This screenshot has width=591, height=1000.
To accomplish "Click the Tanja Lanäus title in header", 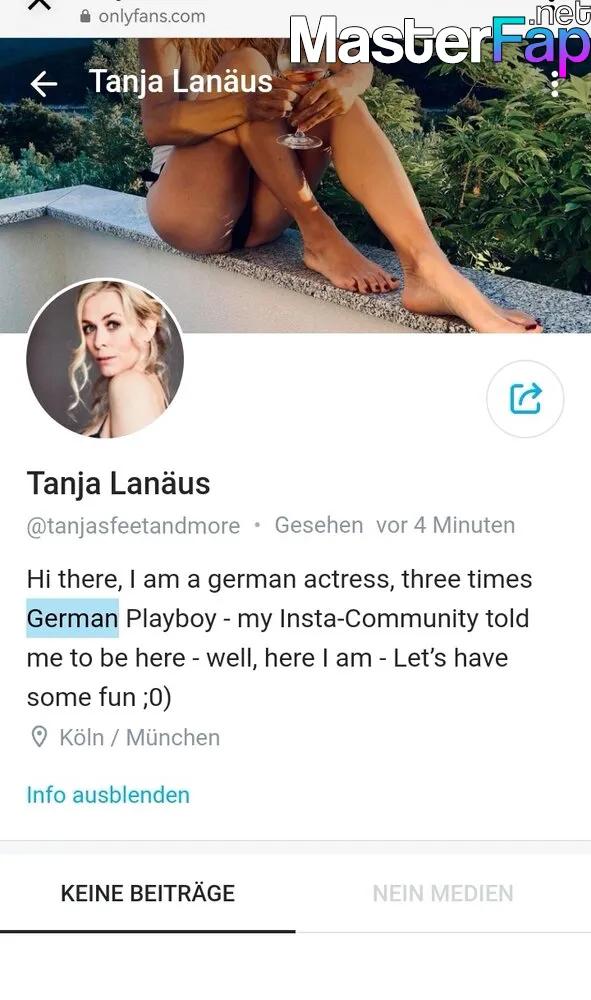I will tap(181, 82).
